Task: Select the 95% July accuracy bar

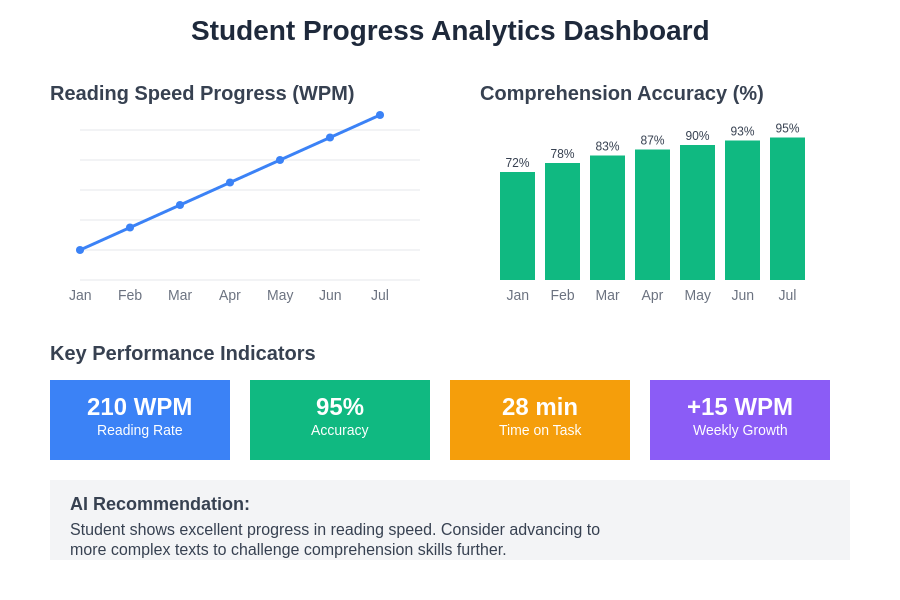Action: point(787,209)
